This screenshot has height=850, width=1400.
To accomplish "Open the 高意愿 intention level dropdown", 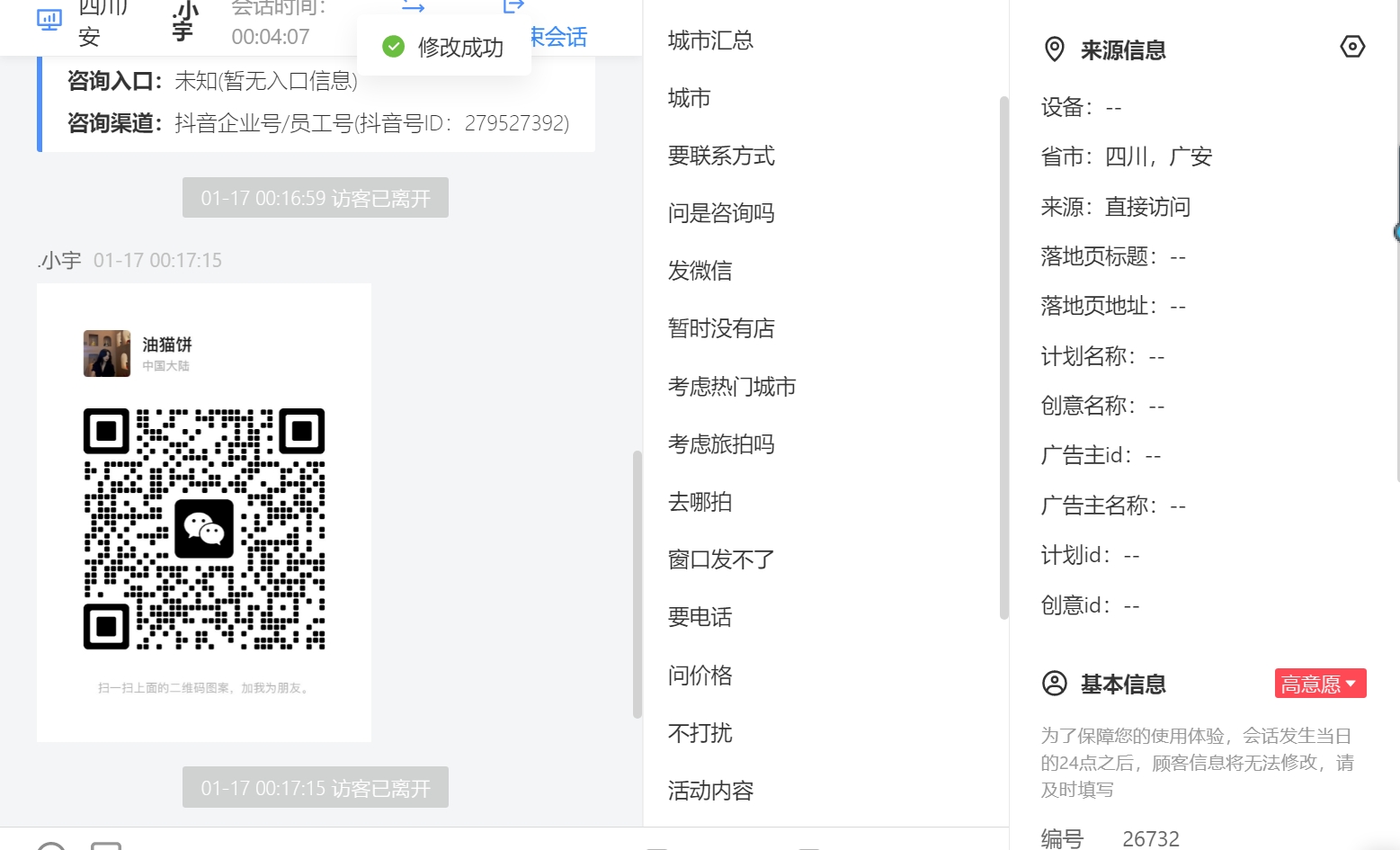I will pyautogui.click(x=1320, y=684).
